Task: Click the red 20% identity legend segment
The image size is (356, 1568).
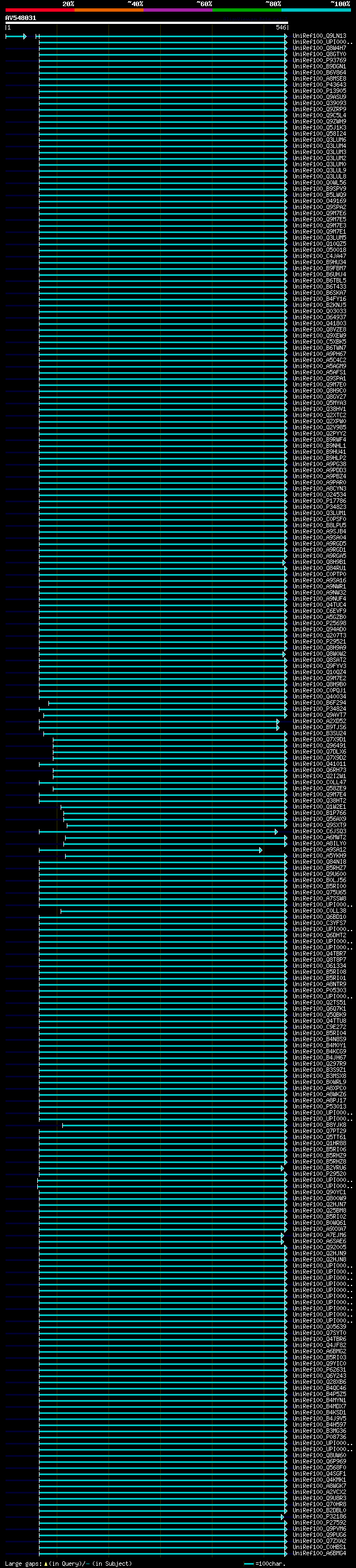Action: (39, 11)
